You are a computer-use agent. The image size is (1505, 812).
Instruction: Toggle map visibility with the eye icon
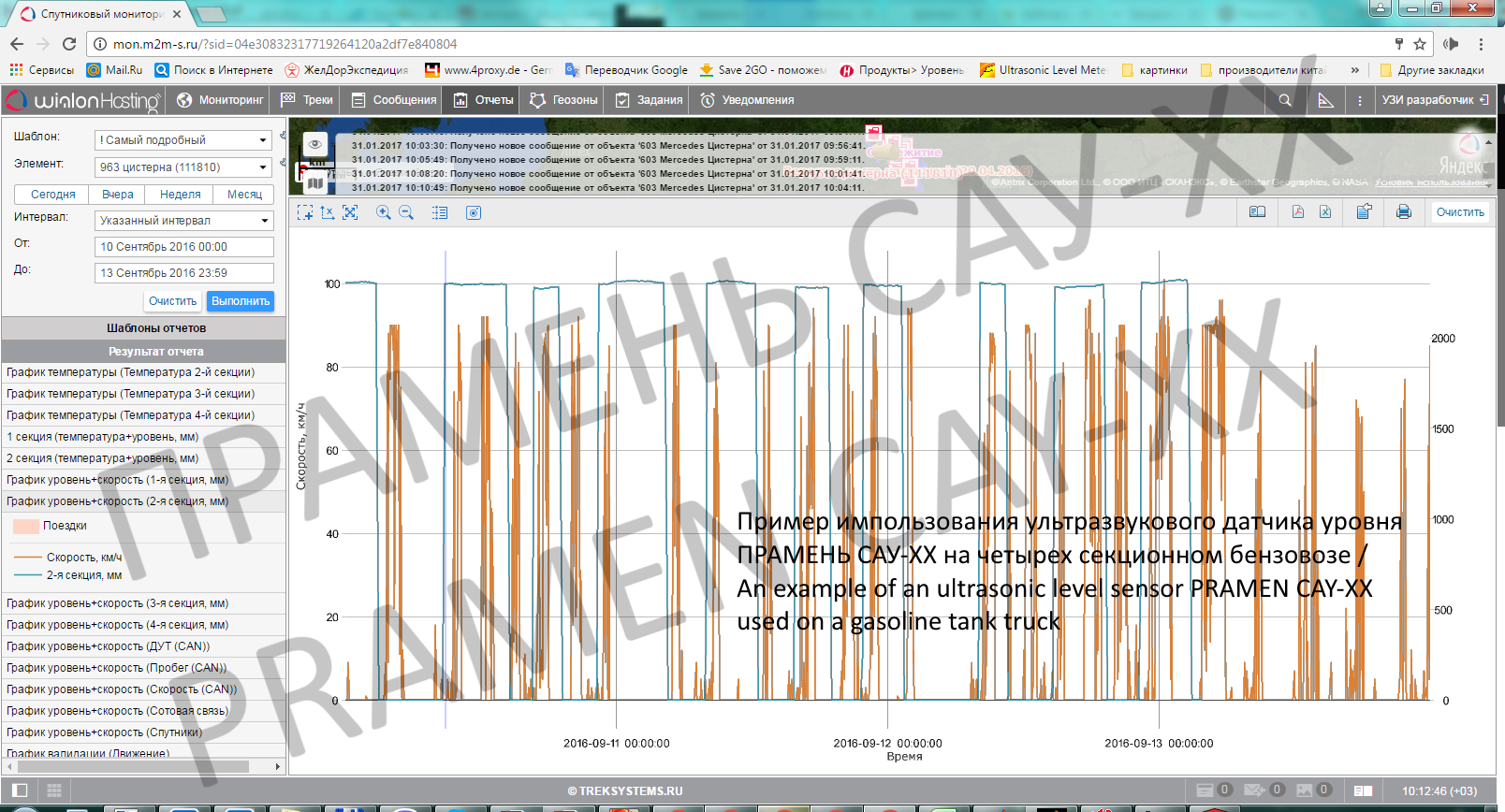pyautogui.click(x=315, y=144)
